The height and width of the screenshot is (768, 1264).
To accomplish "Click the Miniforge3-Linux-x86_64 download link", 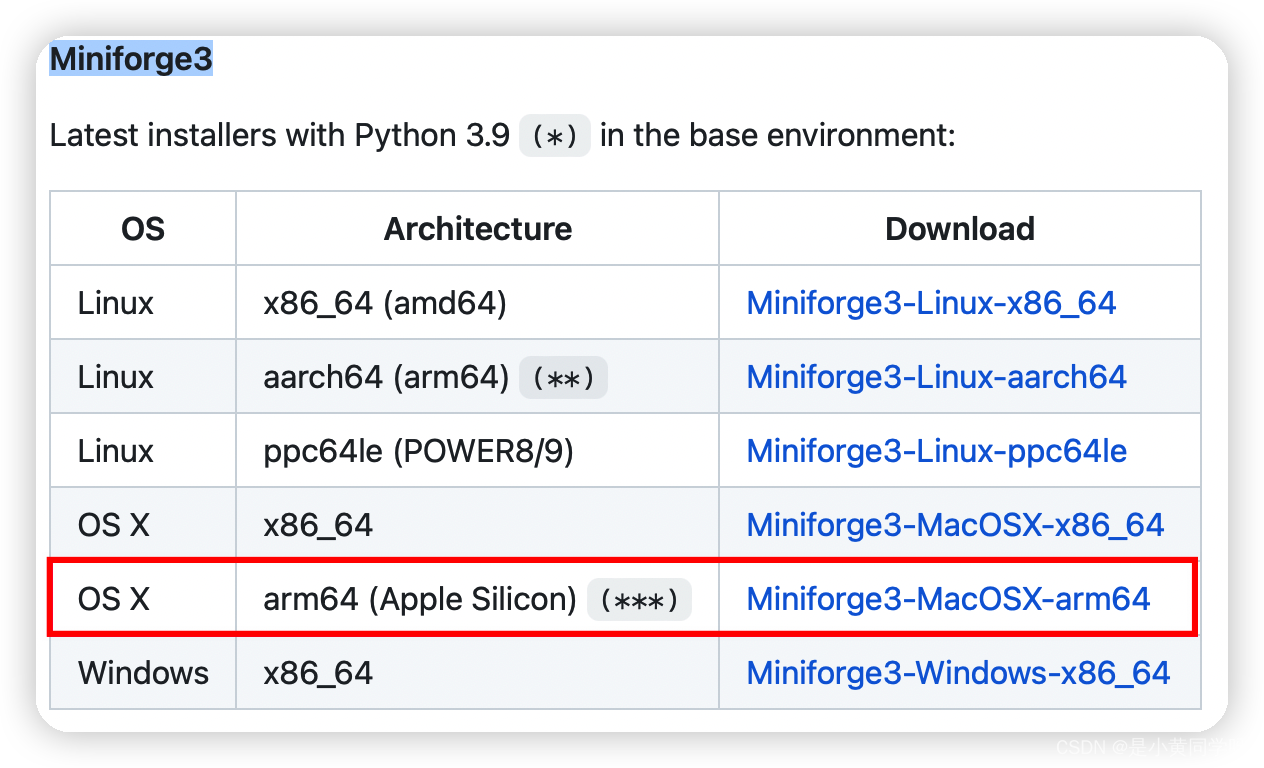I will point(931,303).
